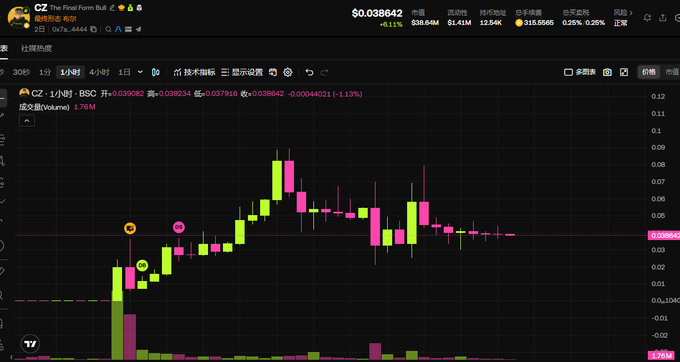680x362 pixels.
Task: Switch to the 社媒热度 tab
Action: pos(36,49)
